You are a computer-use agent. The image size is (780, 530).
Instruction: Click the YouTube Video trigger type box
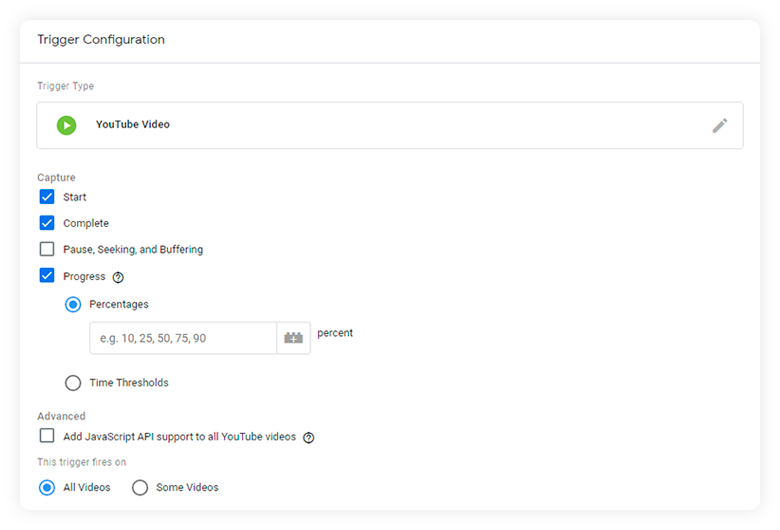tap(390, 125)
